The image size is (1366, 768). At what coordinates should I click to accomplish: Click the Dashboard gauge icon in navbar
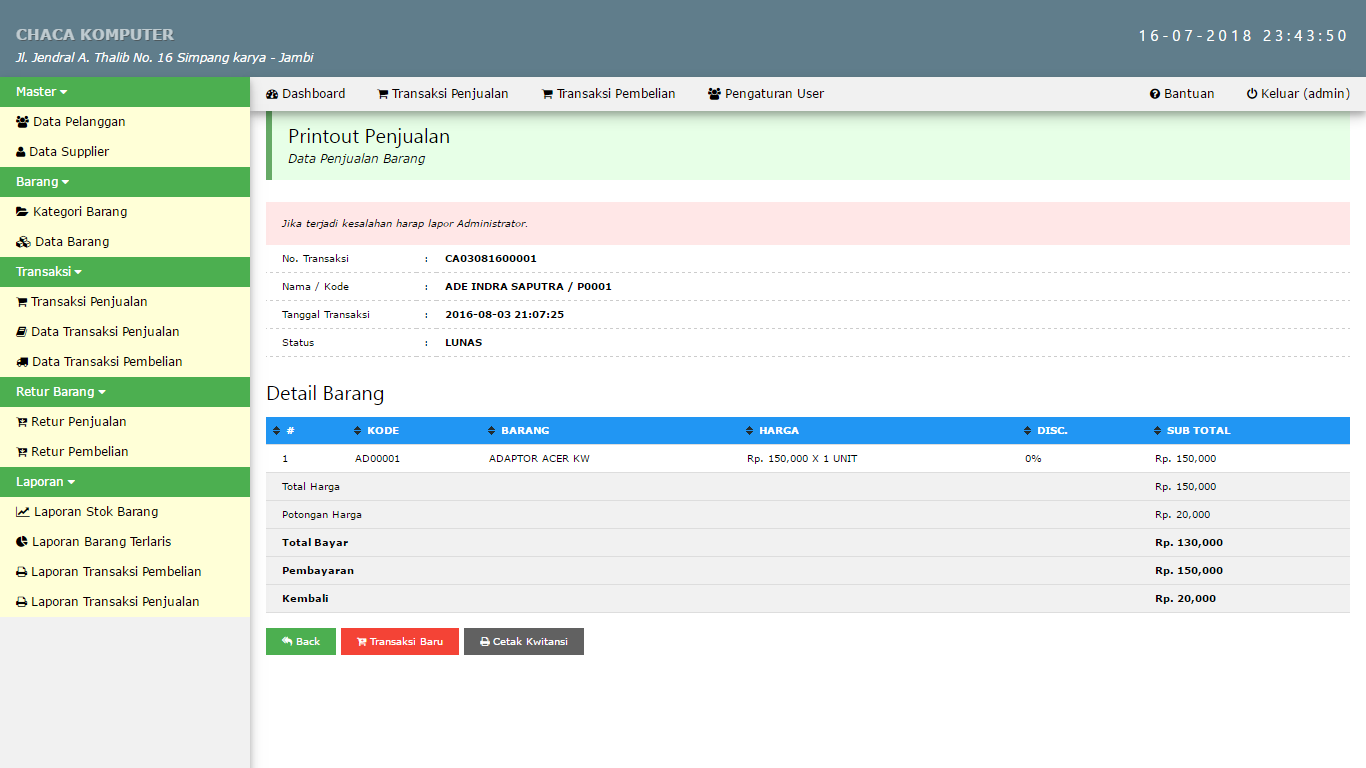[272, 94]
